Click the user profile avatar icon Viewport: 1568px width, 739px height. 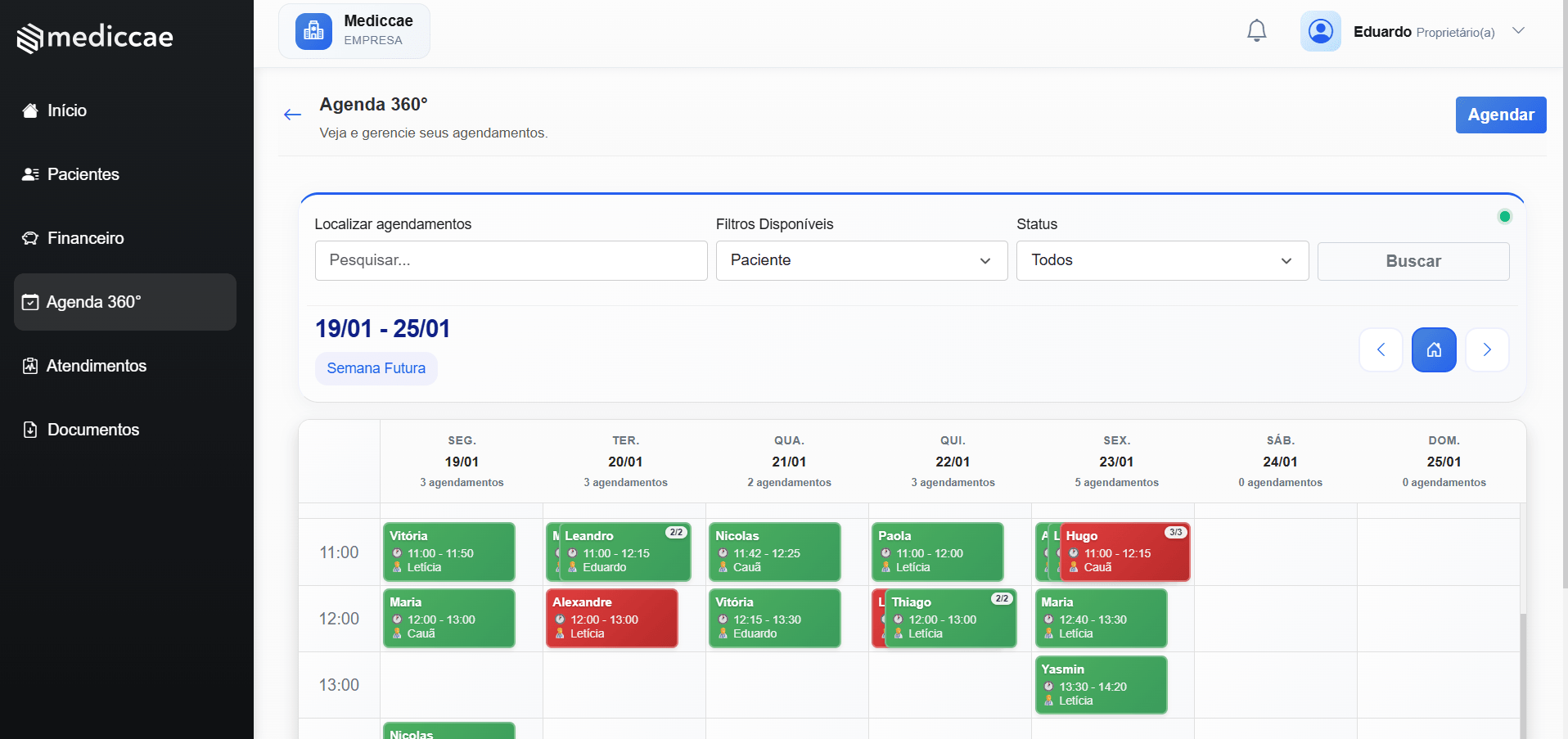(x=1320, y=31)
